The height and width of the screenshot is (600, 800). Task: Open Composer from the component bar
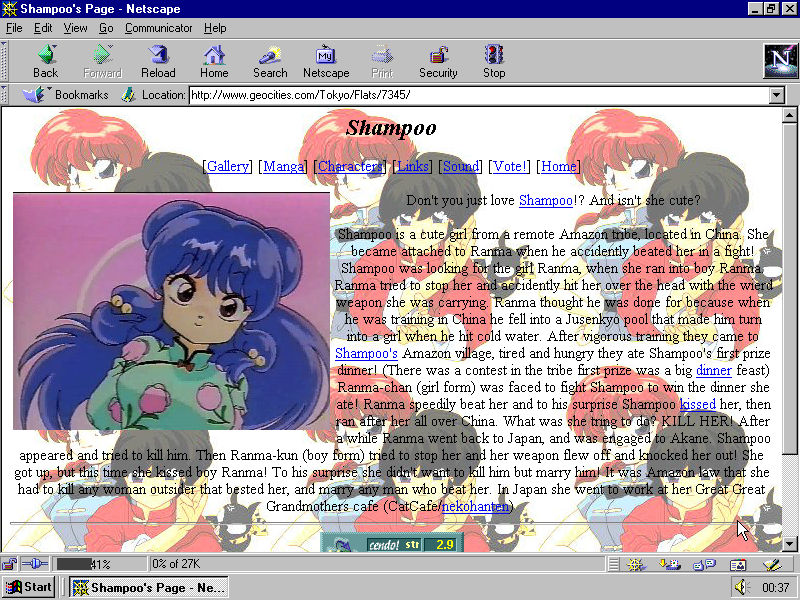(772, 564)
